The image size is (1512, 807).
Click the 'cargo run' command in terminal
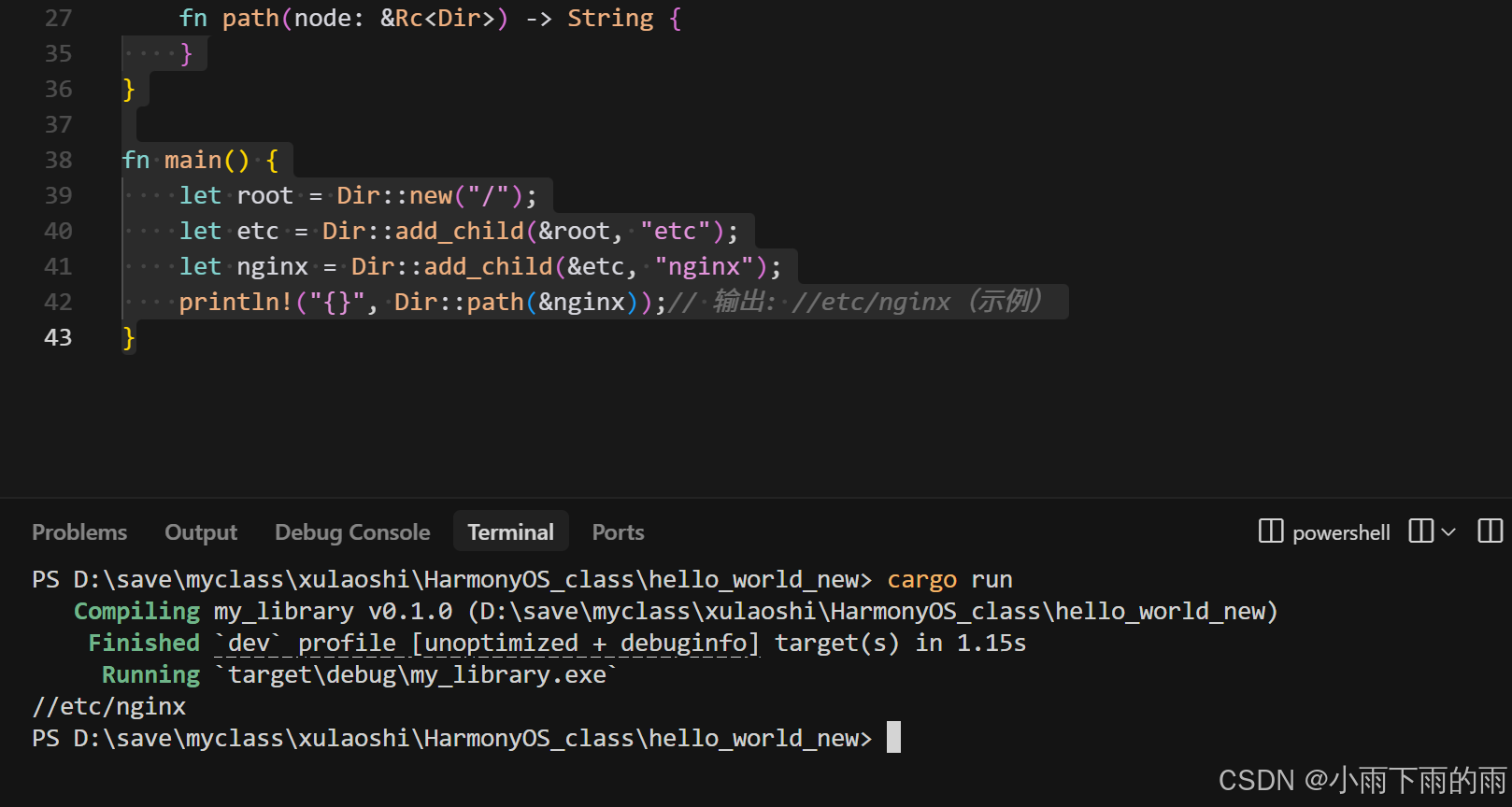949,579
